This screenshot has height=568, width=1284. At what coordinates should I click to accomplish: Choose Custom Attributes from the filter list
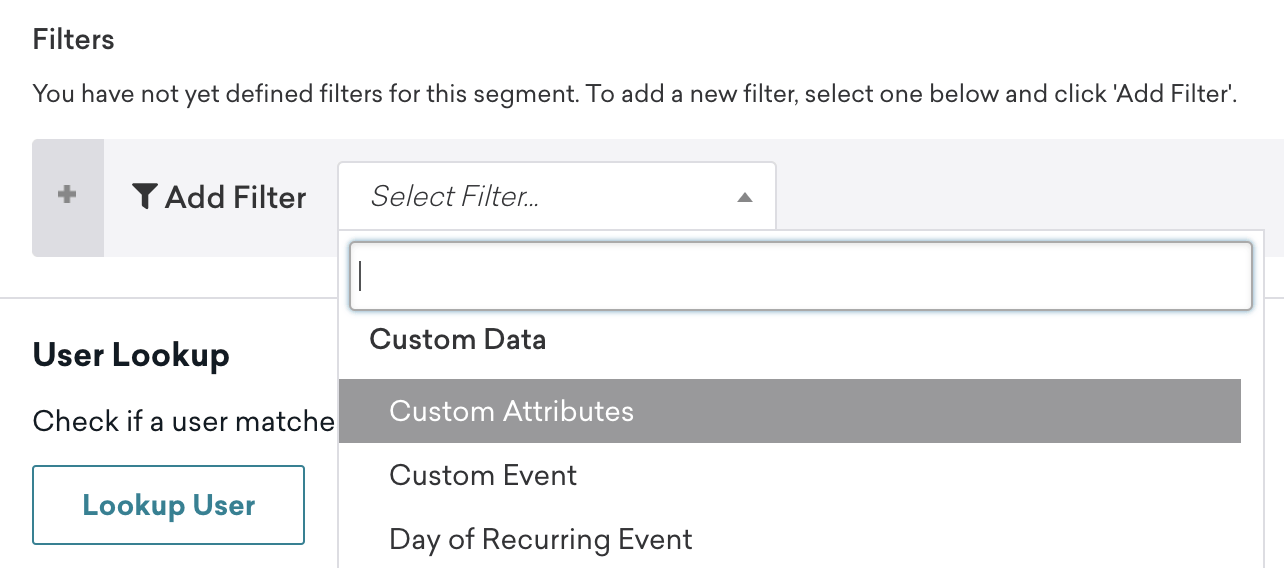click(x=512, y=411)
